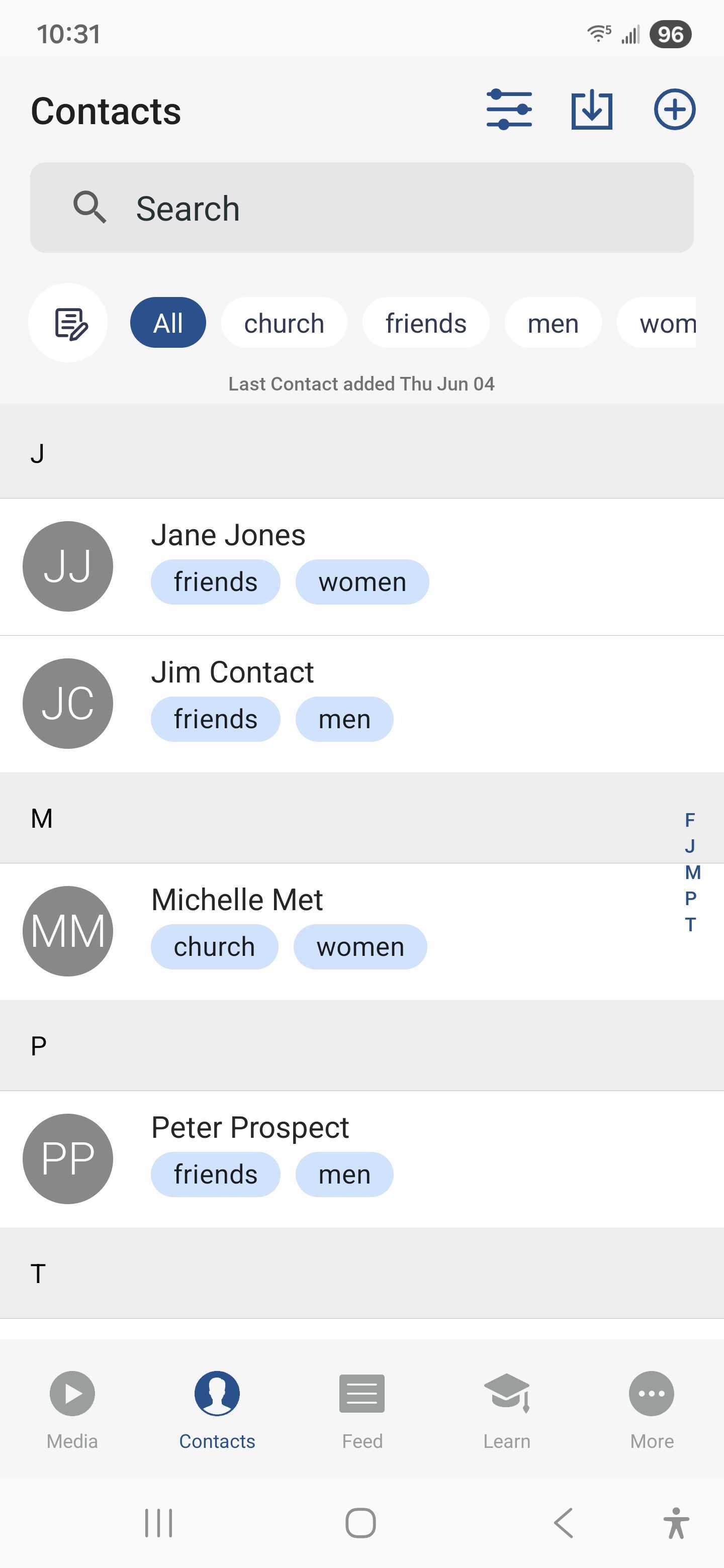Filter contacts by friends chip
This screenshot has width=724, height=1568.
click(x=426, y=323)
